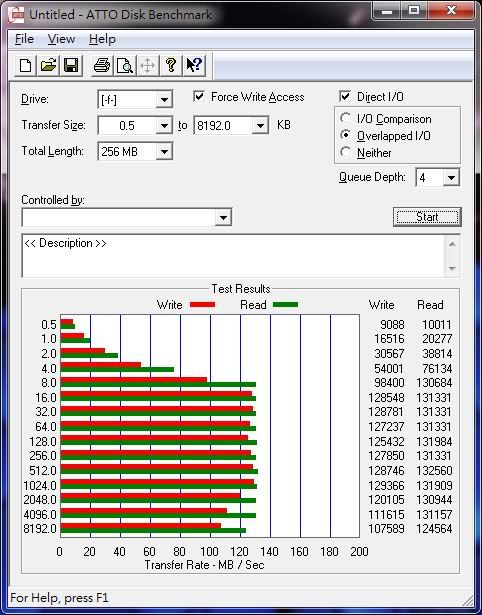Save results using the floppy disk icon
Screen dimensions: 482x615
(x=71, y=66)
